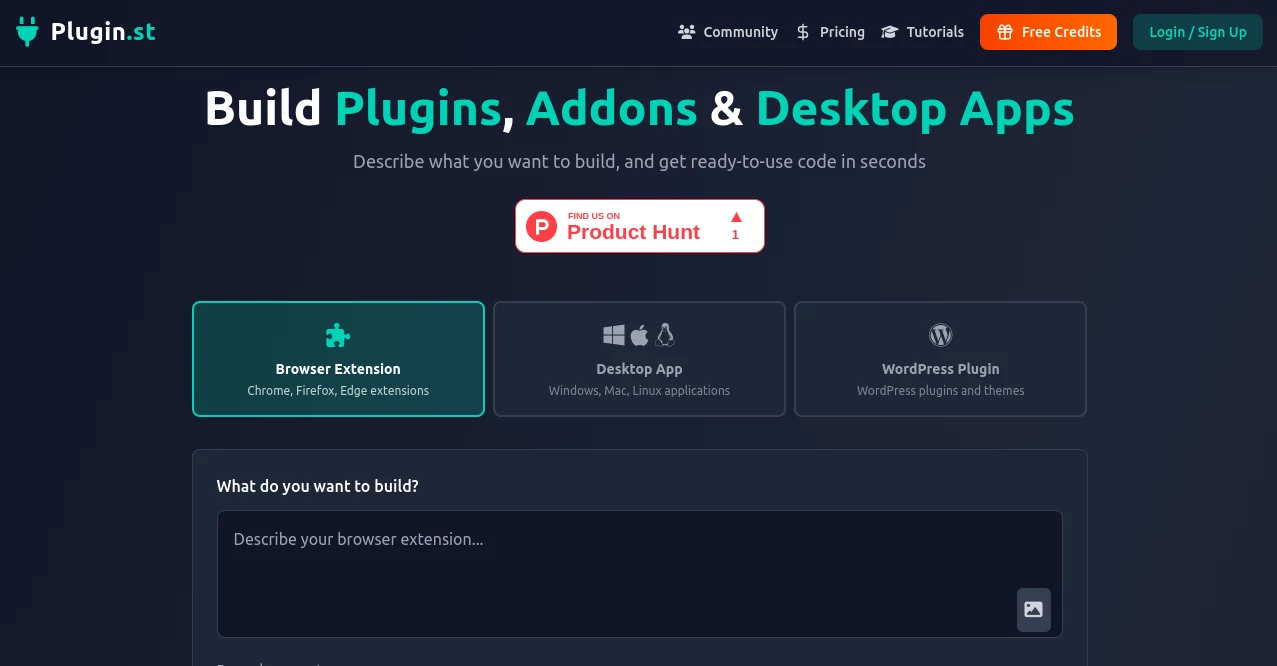Image resolution: width=1277 pixels, height=666 pixels.
Task: Click the graduation cap icon next to Tutorials
Action: click(x=889, y=31)
